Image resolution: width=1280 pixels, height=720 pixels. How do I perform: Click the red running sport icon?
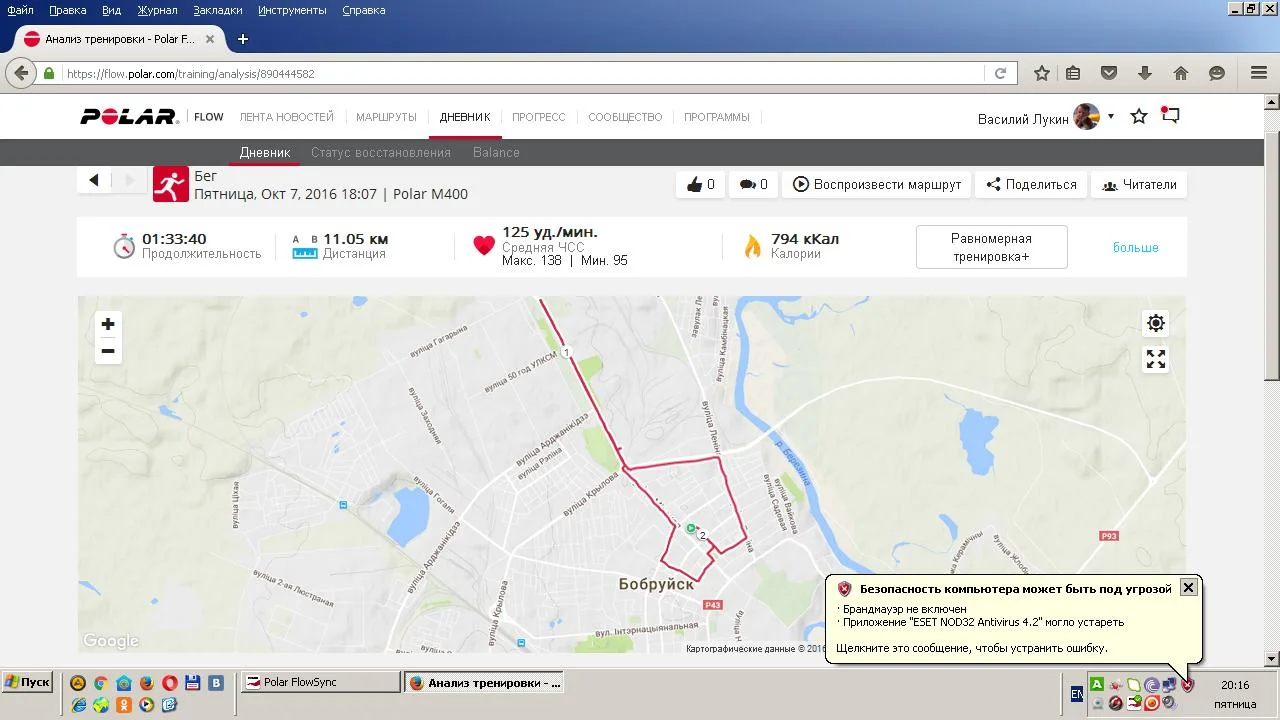click(x=171, y=184)
